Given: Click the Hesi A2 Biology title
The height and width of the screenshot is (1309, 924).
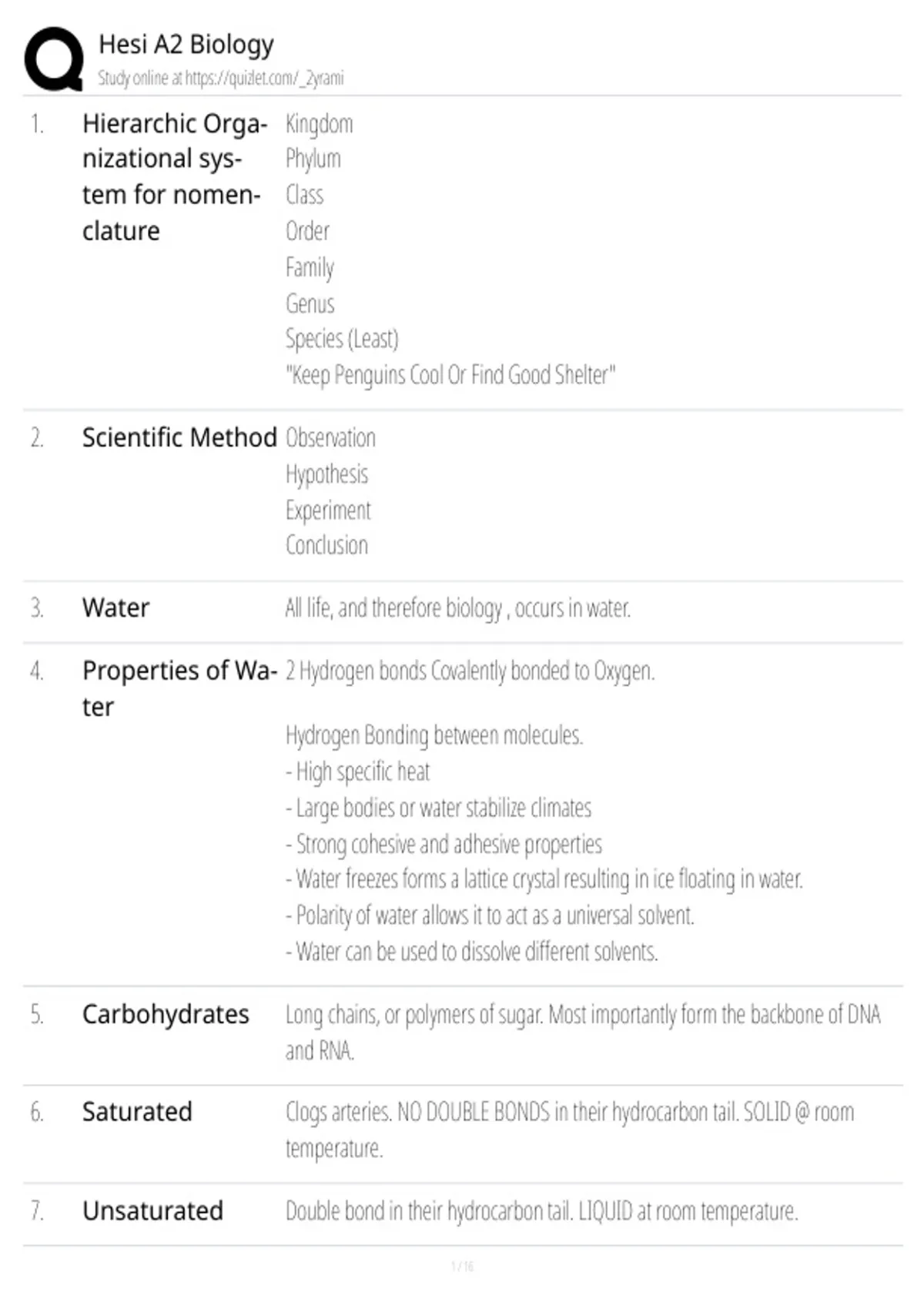Looking at the screenshot, I should (x=186, y=45).
